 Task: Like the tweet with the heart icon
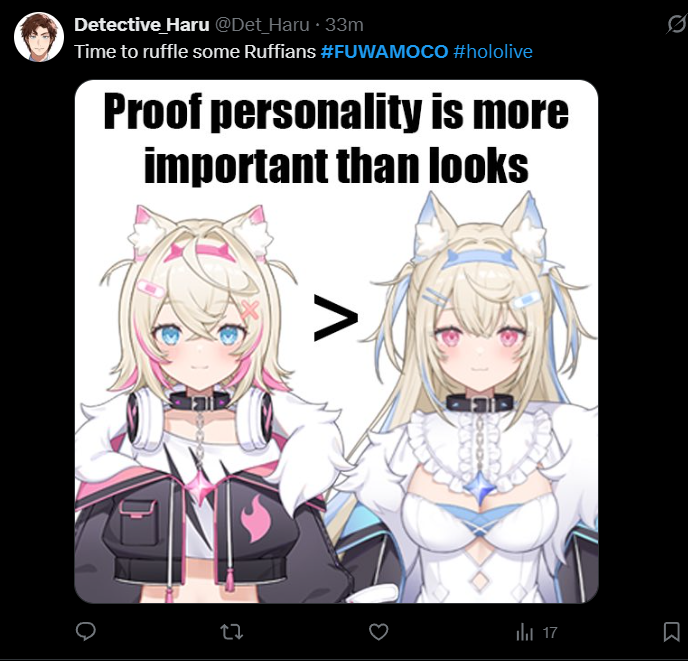pos(378,632)
